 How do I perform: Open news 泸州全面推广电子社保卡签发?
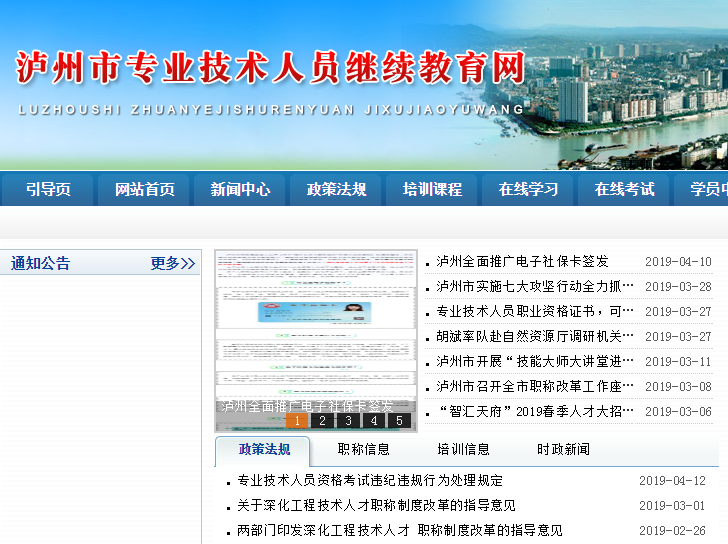(x=522, y=262)
